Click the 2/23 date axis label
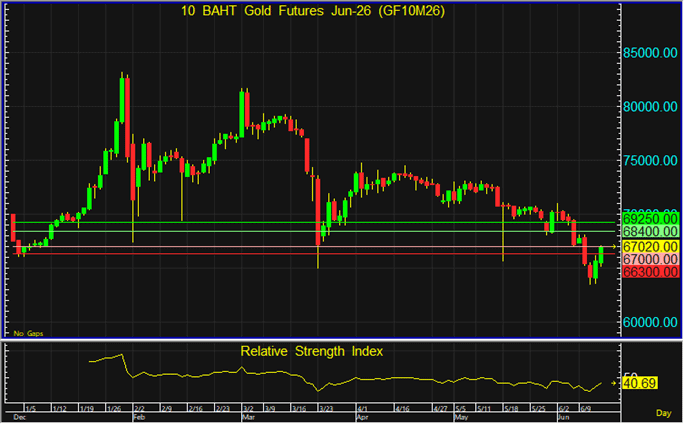The width and height of the screenshot is (684, 424). tap(222, 409)
